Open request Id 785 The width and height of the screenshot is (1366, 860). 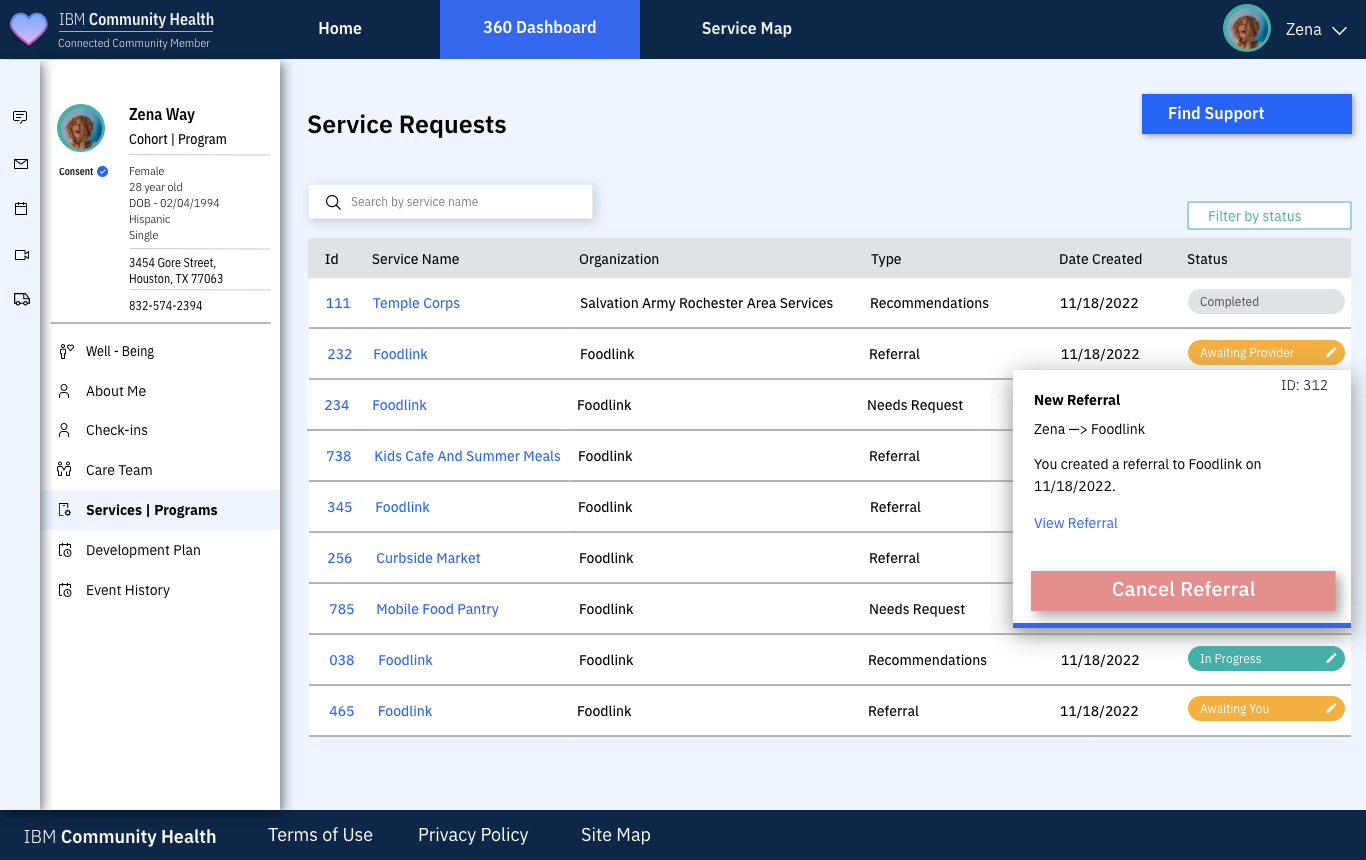click(x=342, y=609)
